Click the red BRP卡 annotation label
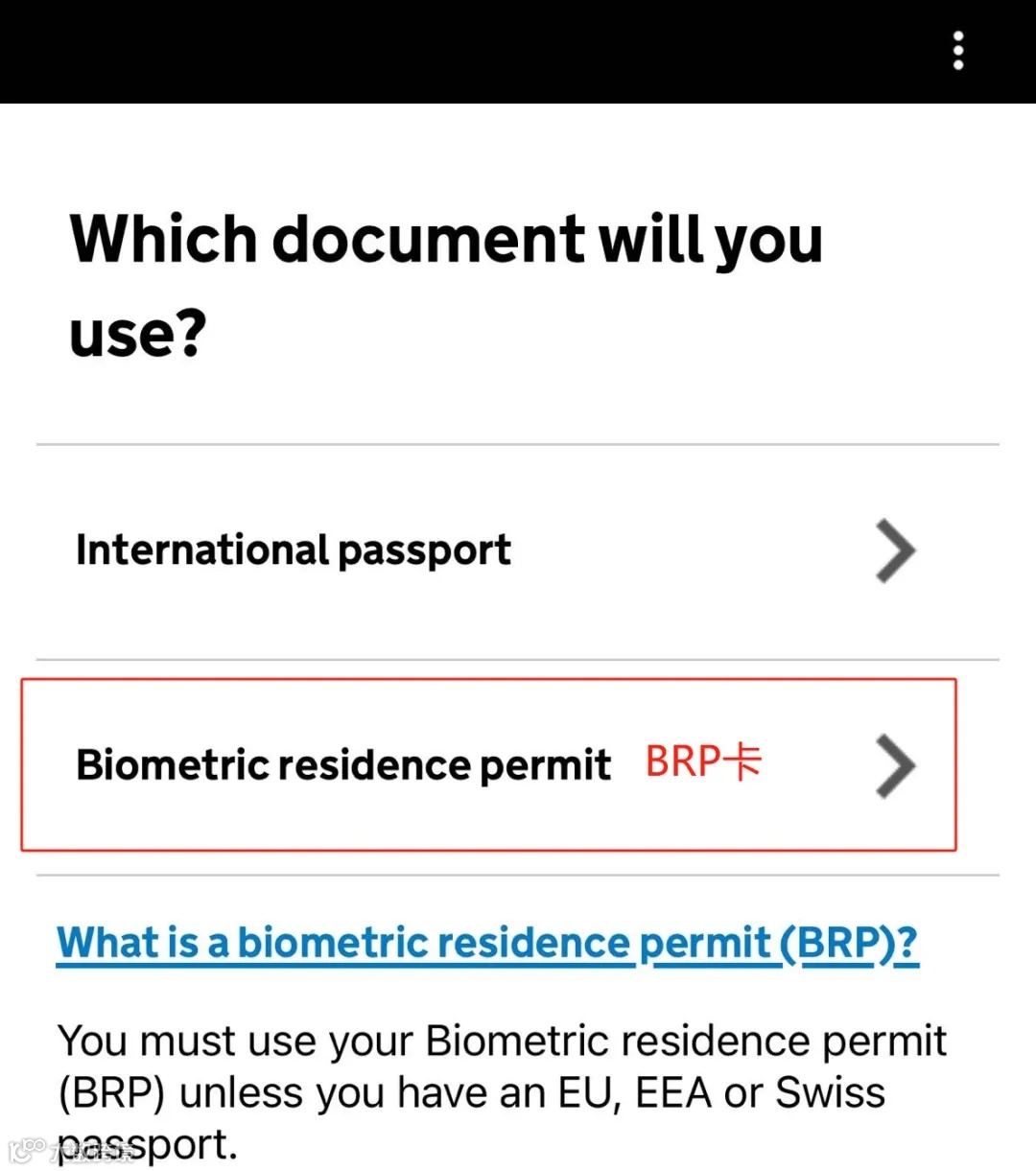The height and width of the screenshot is (1171, 1036). (703, 762)
